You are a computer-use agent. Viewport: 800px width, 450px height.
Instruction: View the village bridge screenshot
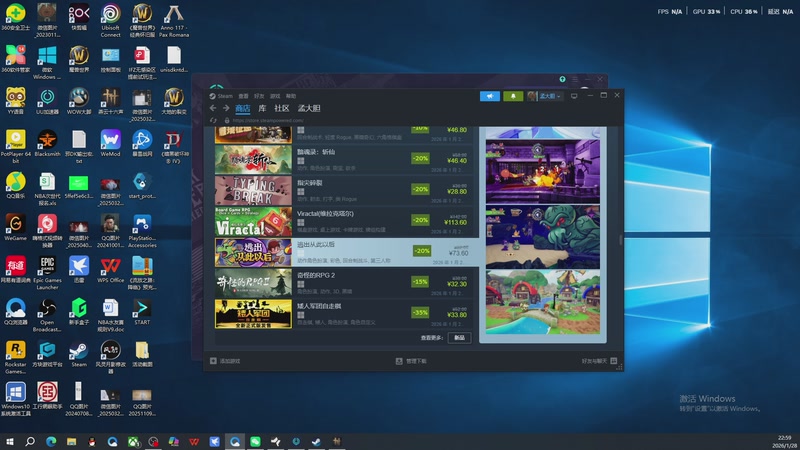point(543,302)
